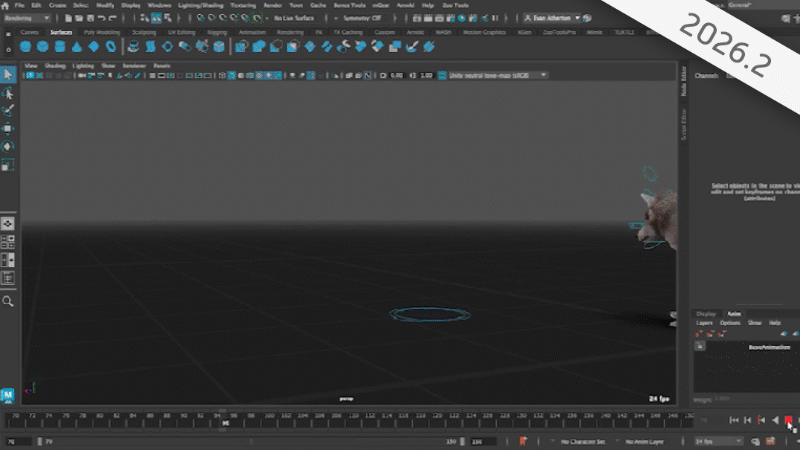Click the current frame marker 95
The height and width of the screenshot is (450, 800).
tap(225, 423)
